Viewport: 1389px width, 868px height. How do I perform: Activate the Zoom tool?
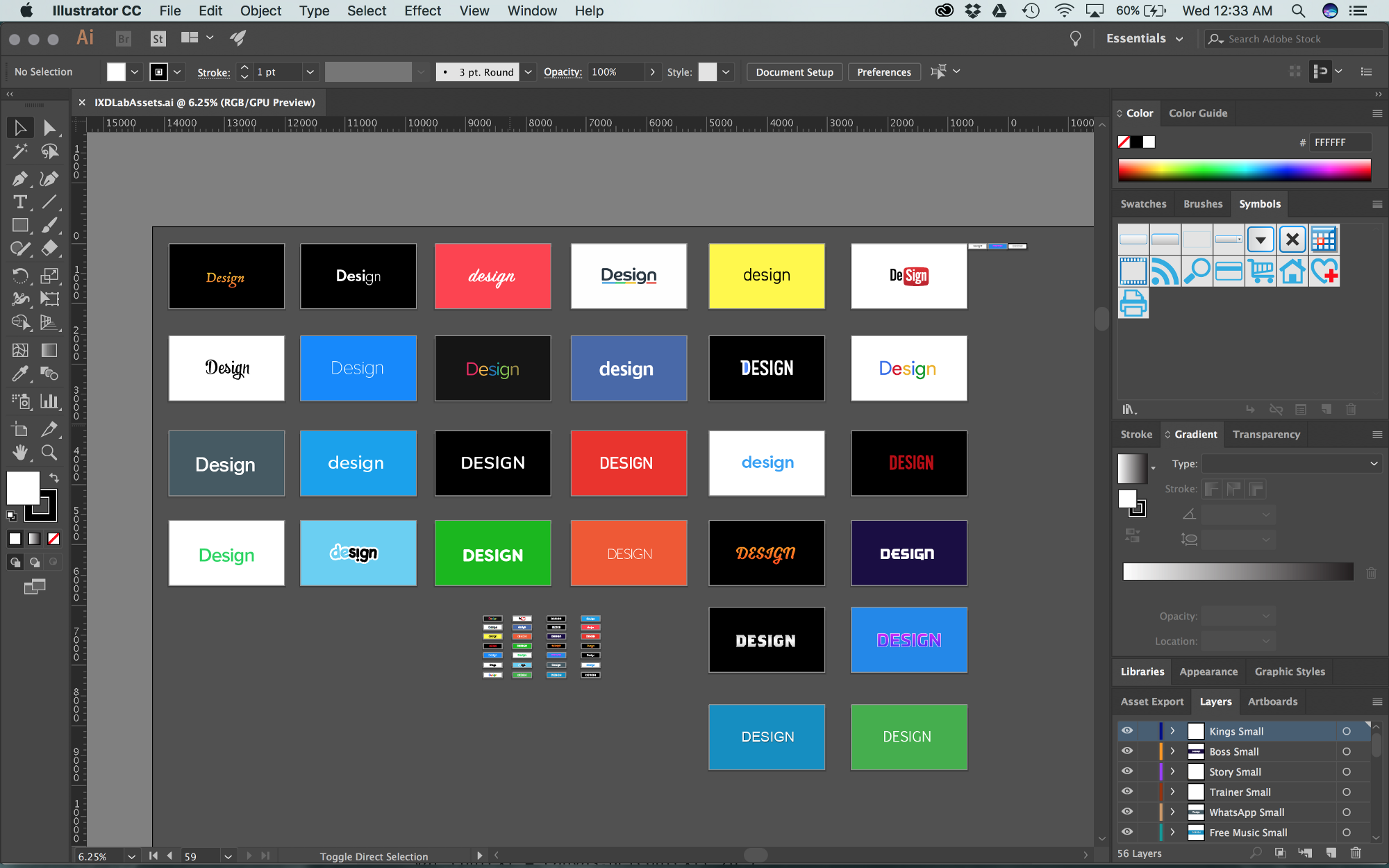pos(49,453)
